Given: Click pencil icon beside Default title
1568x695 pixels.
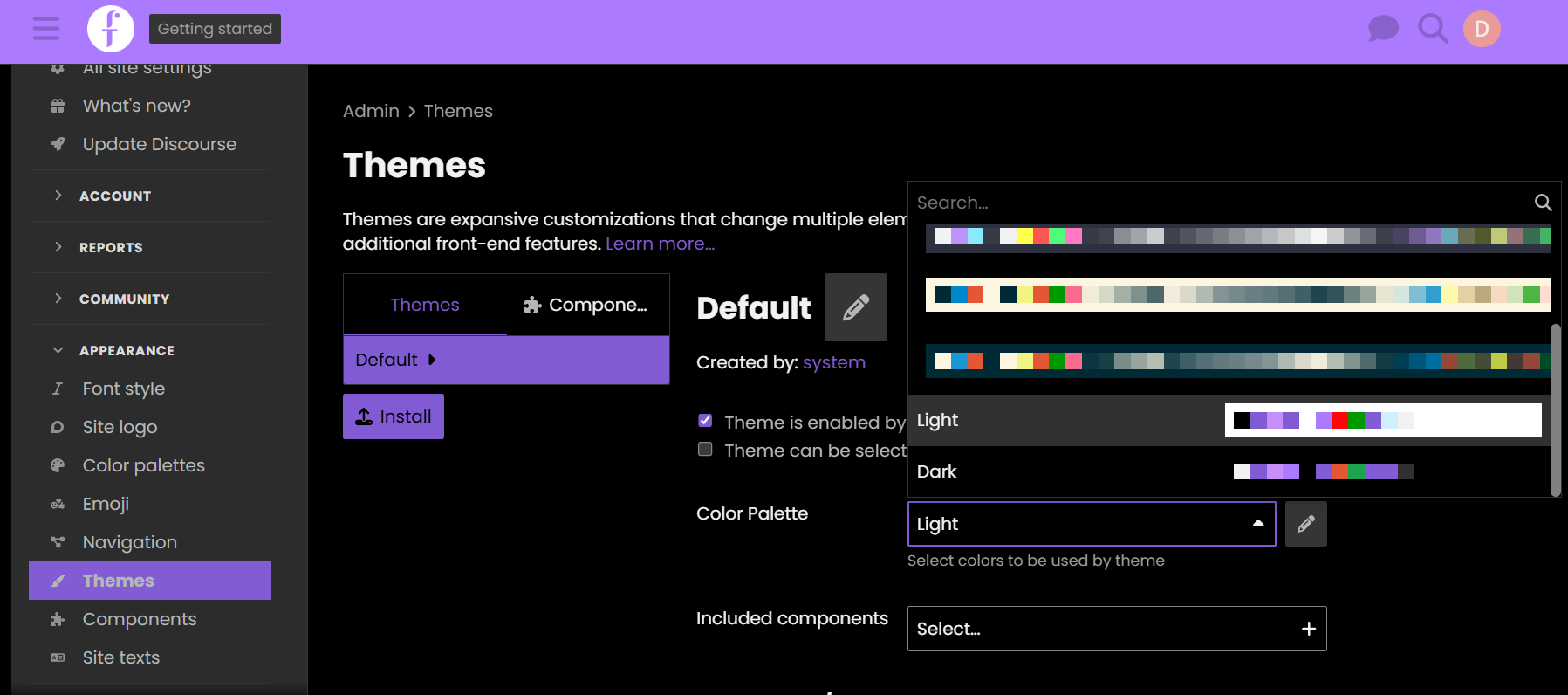Looking at the screenshot, I should [855, 307].
